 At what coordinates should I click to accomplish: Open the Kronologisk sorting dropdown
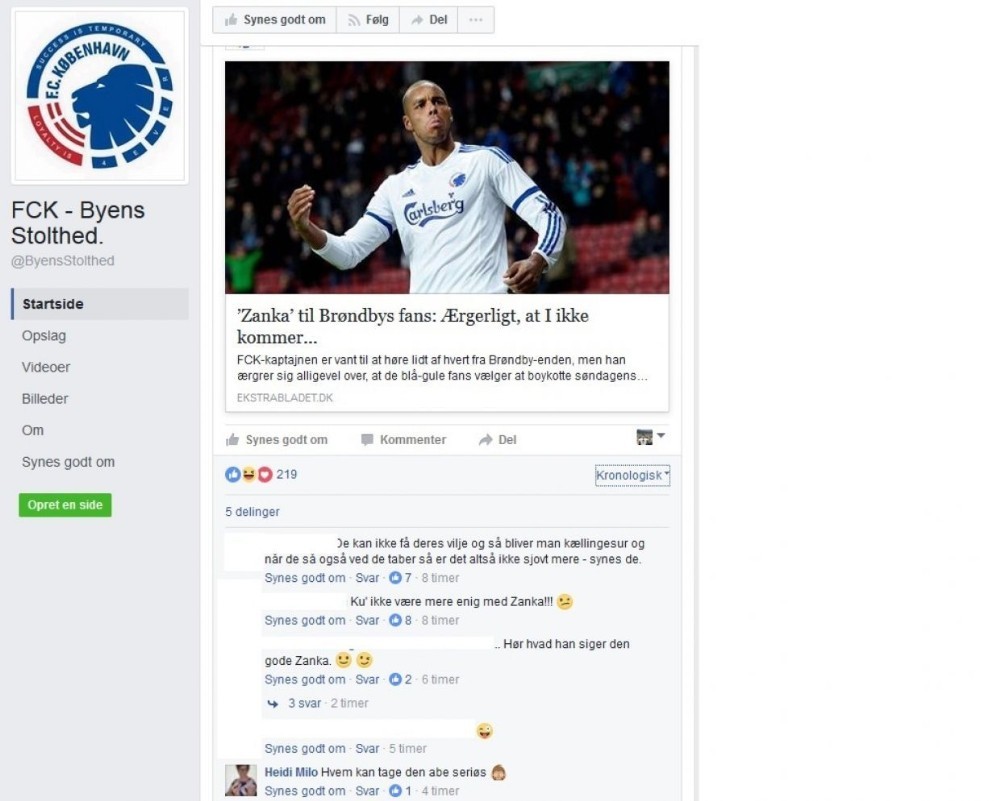point(632,476)
